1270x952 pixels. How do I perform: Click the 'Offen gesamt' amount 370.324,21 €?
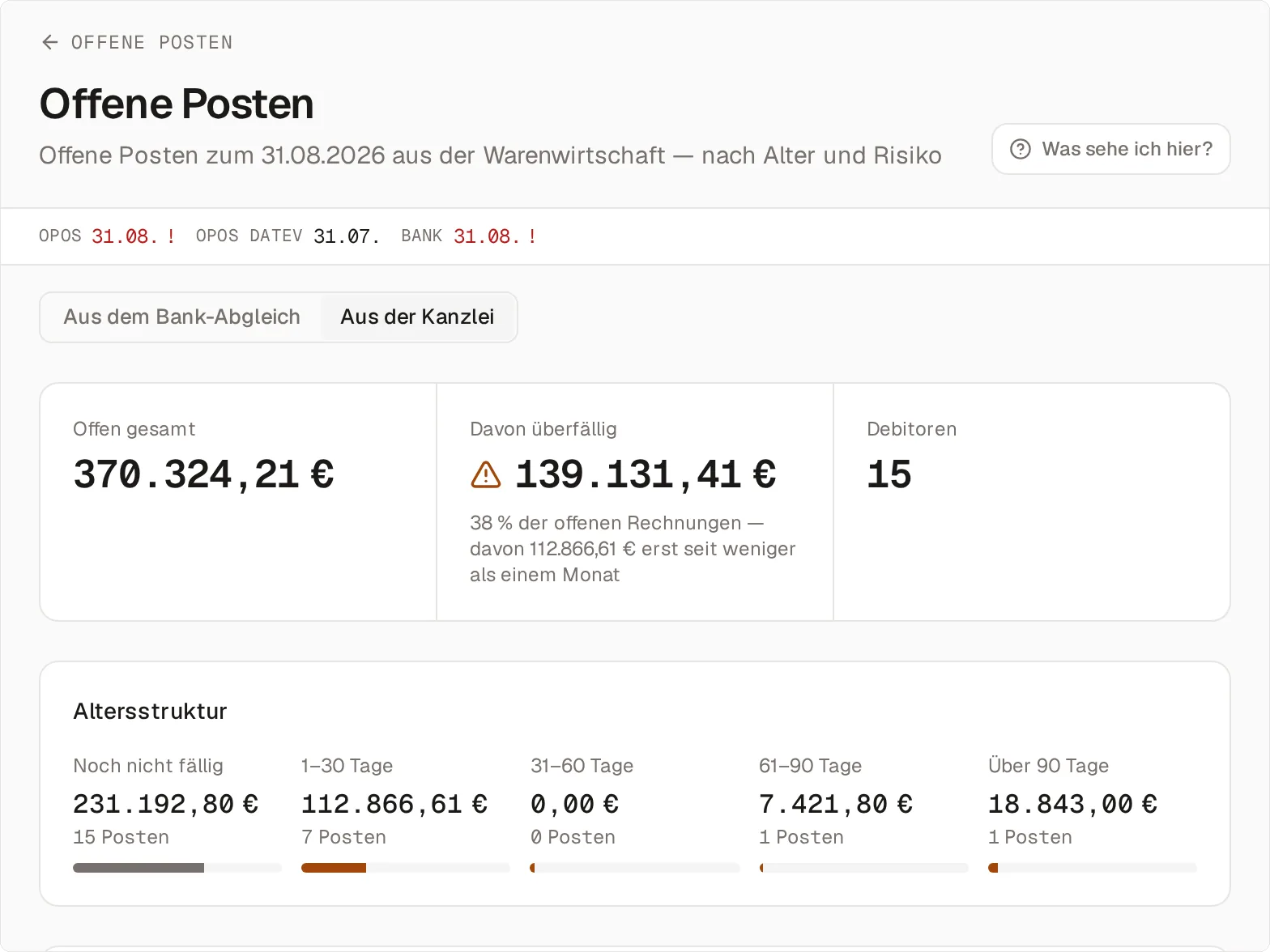pos(203,474)
